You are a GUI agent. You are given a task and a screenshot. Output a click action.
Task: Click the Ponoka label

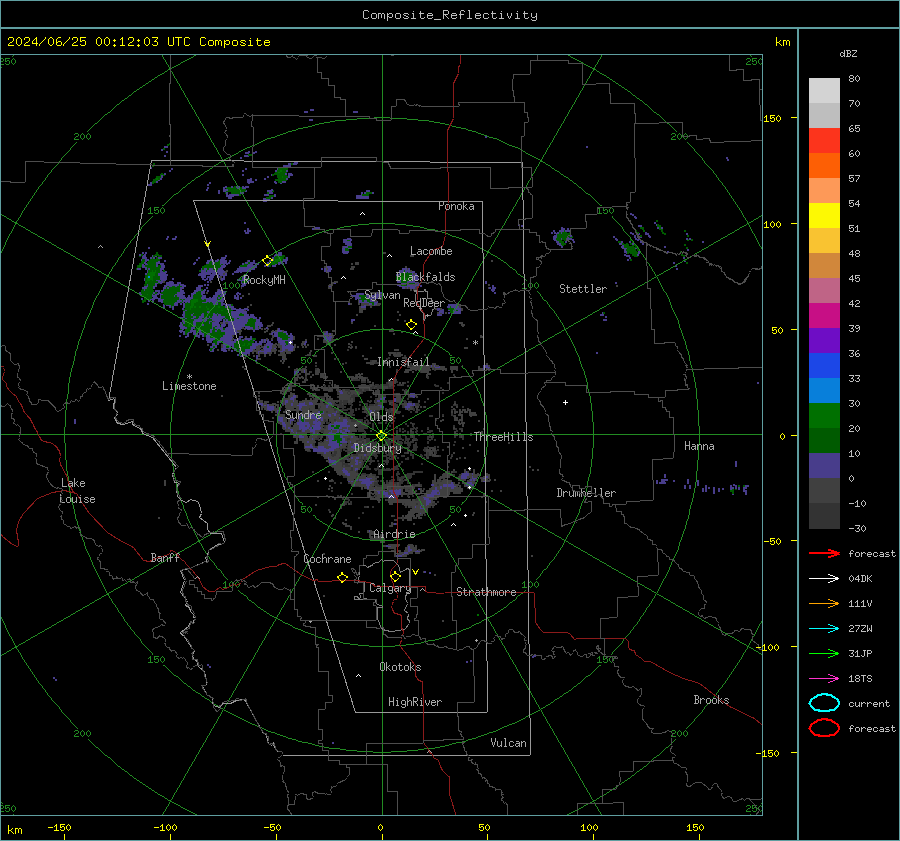pos(456,206)
